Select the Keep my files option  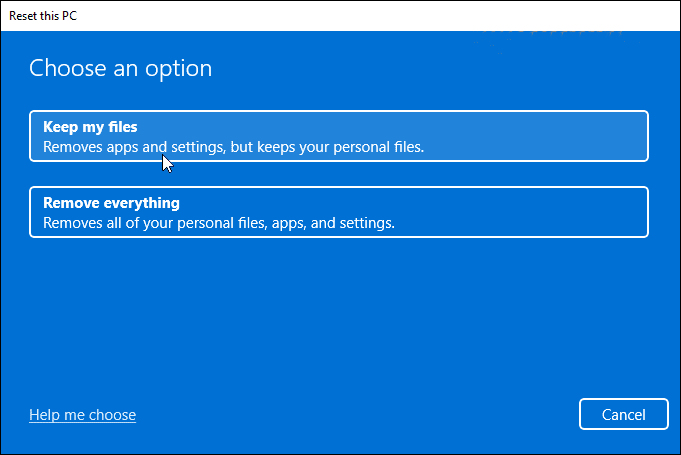(x=339, y=136)
